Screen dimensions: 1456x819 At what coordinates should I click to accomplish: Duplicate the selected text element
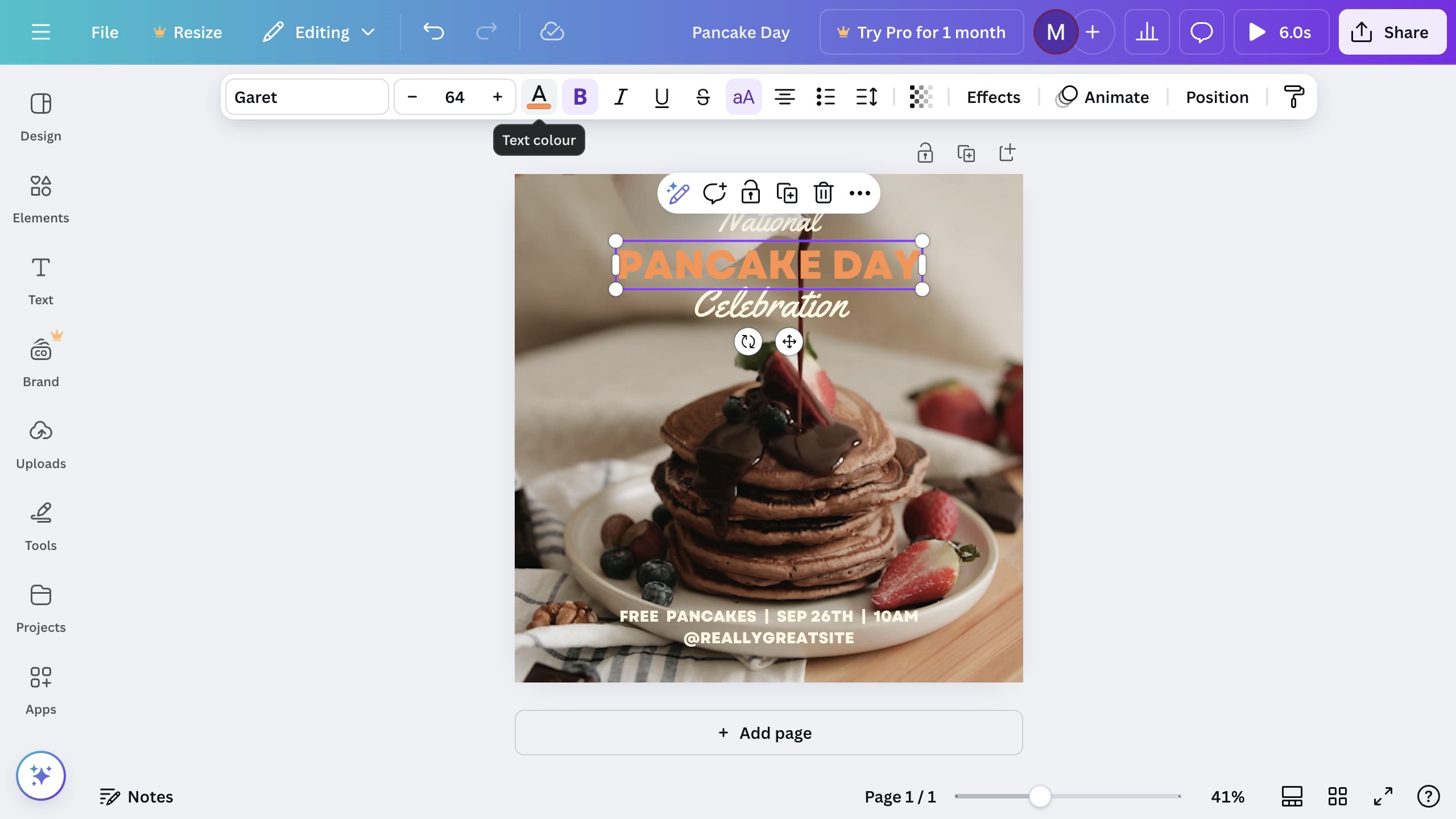(787, 193)
